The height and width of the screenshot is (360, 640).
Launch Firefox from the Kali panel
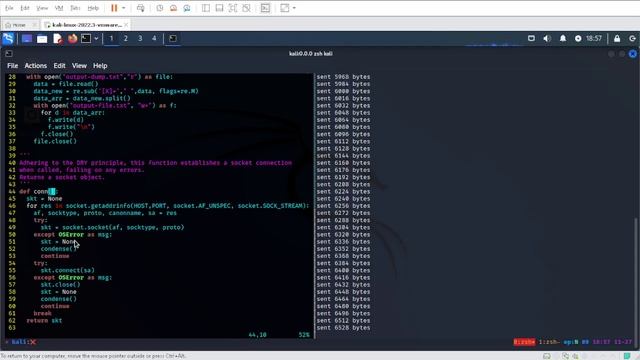click(73, 39)
